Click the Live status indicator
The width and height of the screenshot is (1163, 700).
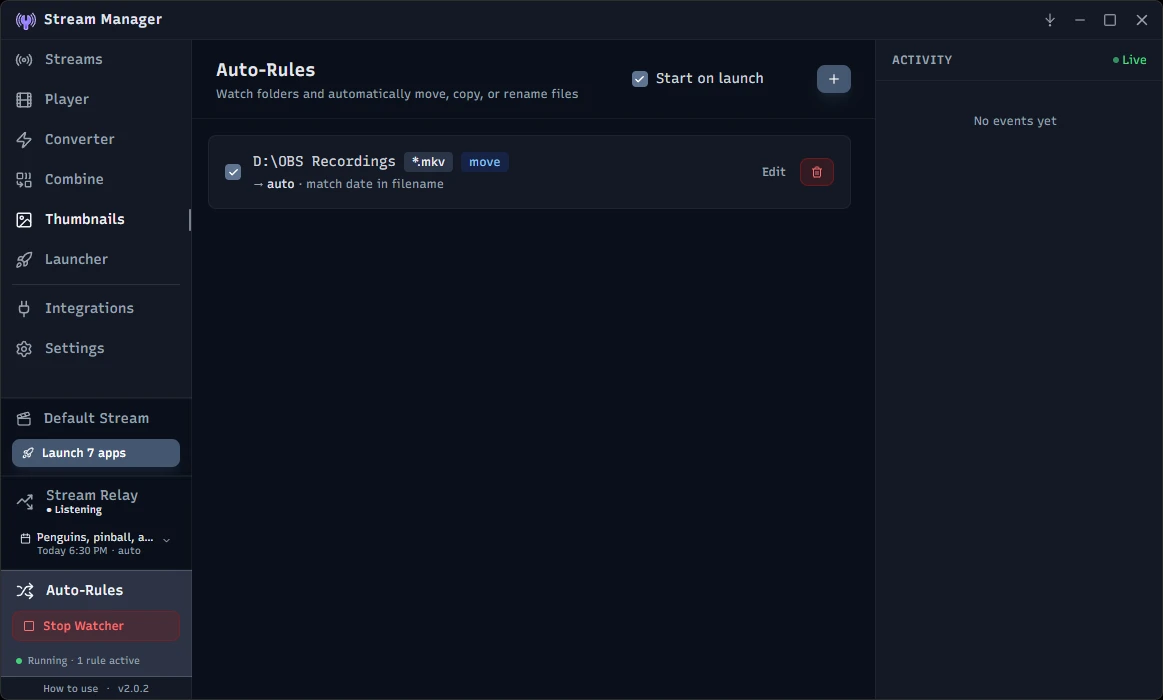click(x=1129, y=60)
